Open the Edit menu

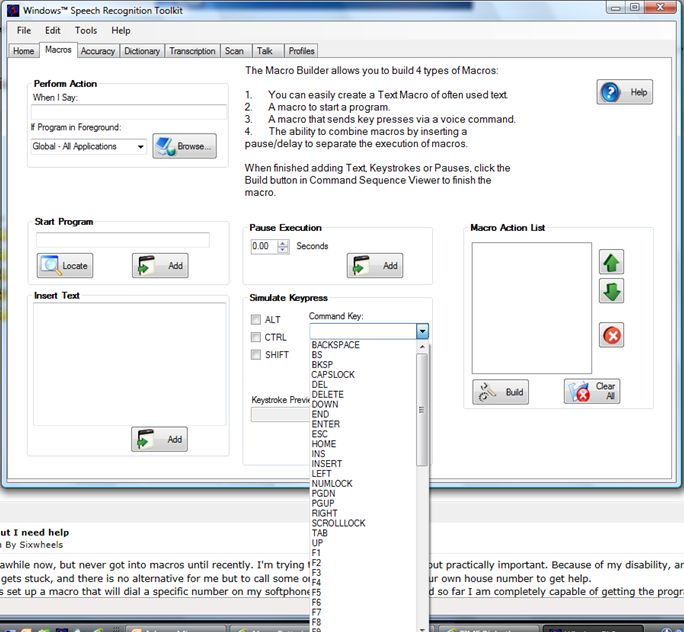[x=53, y=31]
